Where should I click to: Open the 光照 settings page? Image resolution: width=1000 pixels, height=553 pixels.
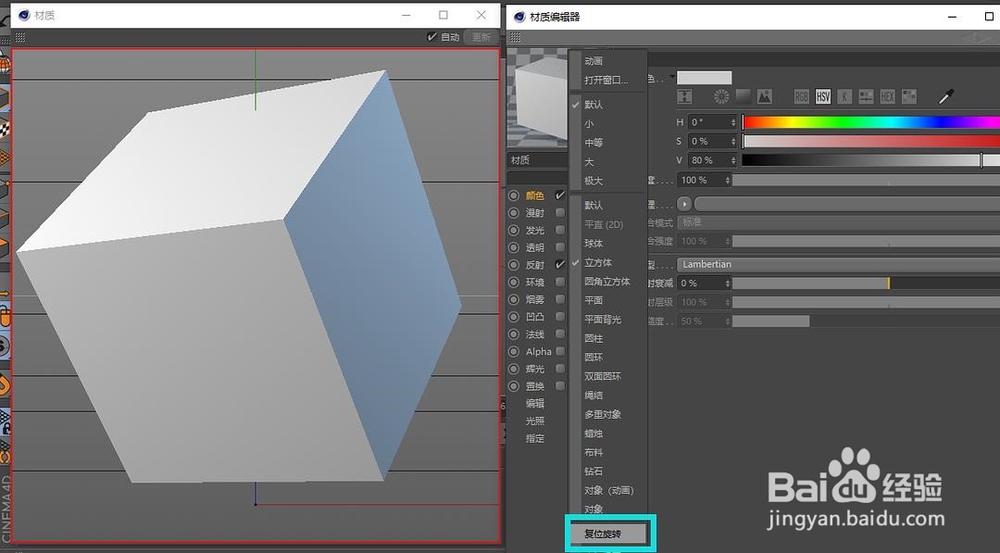tap(534, 421)
